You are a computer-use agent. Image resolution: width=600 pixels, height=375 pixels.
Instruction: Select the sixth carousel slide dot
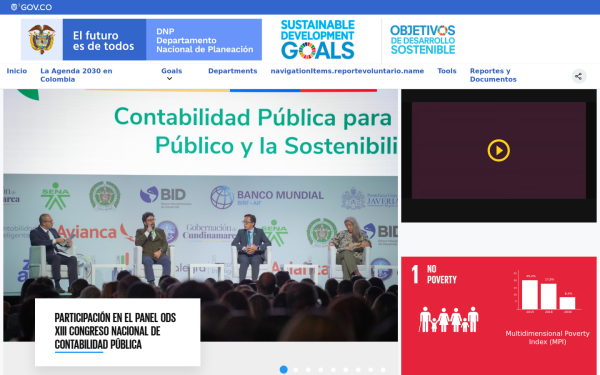(346, 370)
